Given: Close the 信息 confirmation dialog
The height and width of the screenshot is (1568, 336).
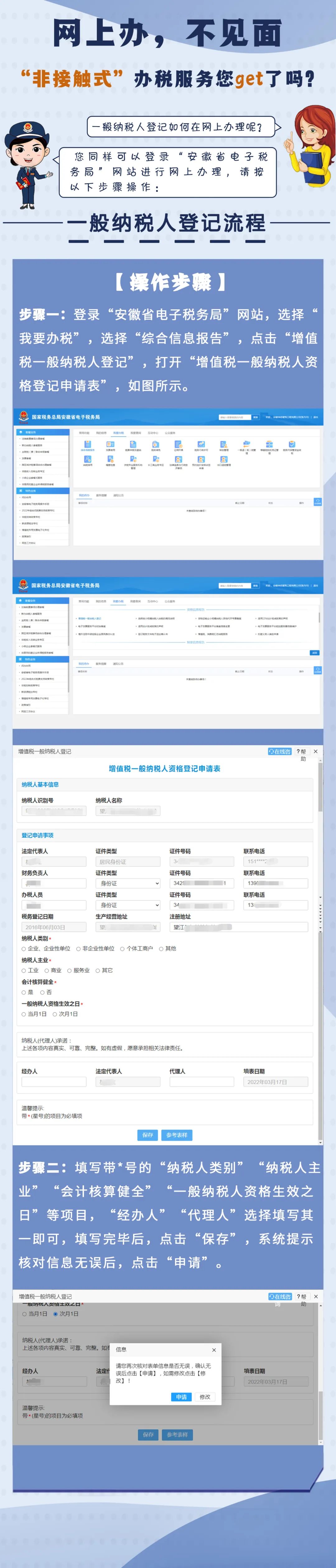Looking at the screenshot, I should coord(214,1350).
